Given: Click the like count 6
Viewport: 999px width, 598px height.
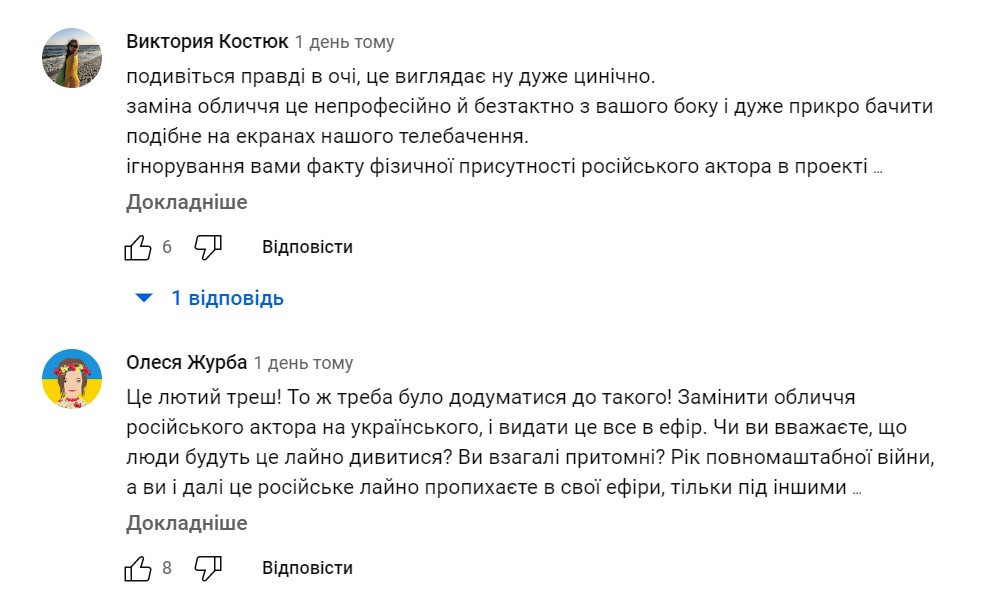Looking at the screenshot, I should tap(167, 247).
